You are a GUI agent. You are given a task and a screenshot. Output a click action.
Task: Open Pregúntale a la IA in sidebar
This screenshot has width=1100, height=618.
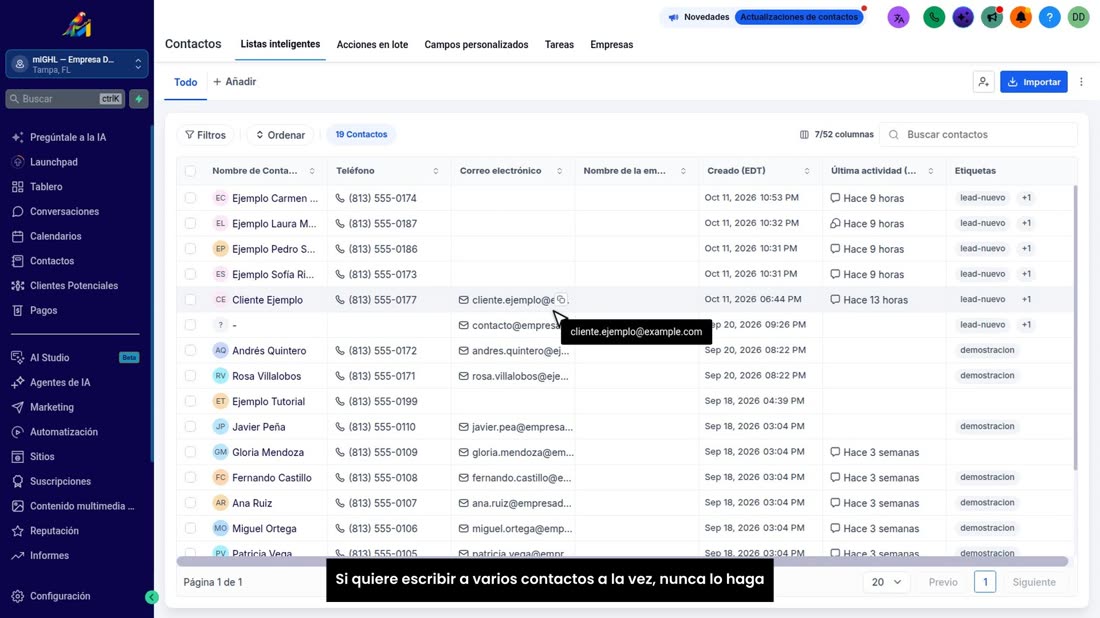[x=67, y=137]
